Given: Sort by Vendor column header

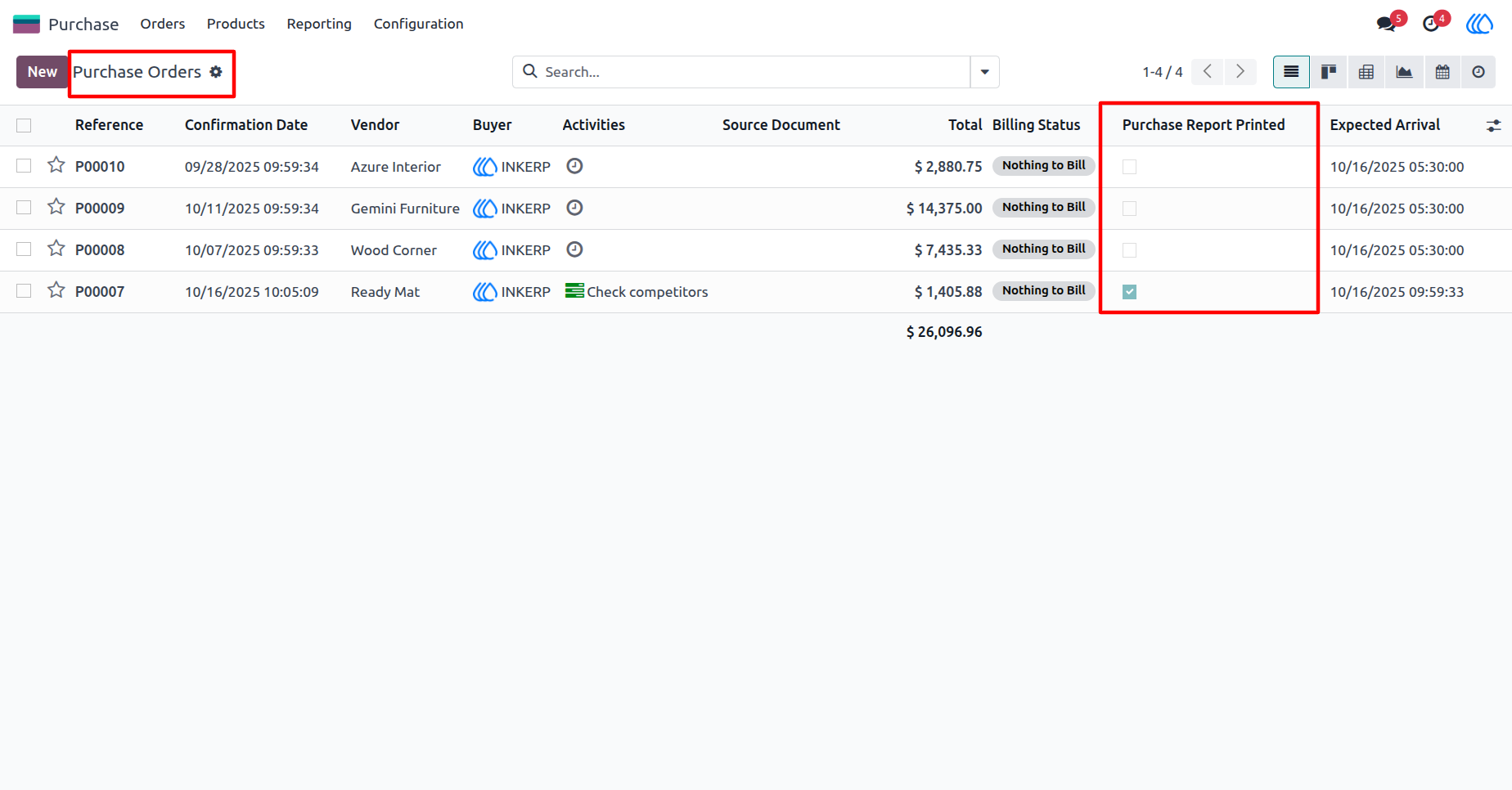Looking at the screenshot, I should tap(375, 125).
